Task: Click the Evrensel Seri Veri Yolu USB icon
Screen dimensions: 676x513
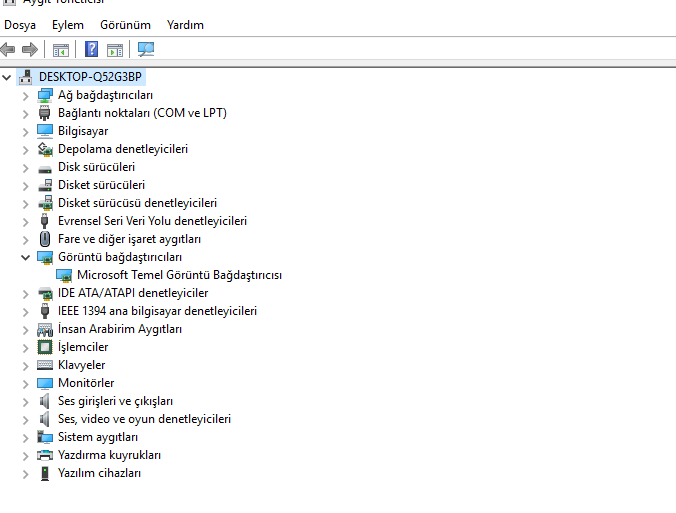Action: (44, 221)
